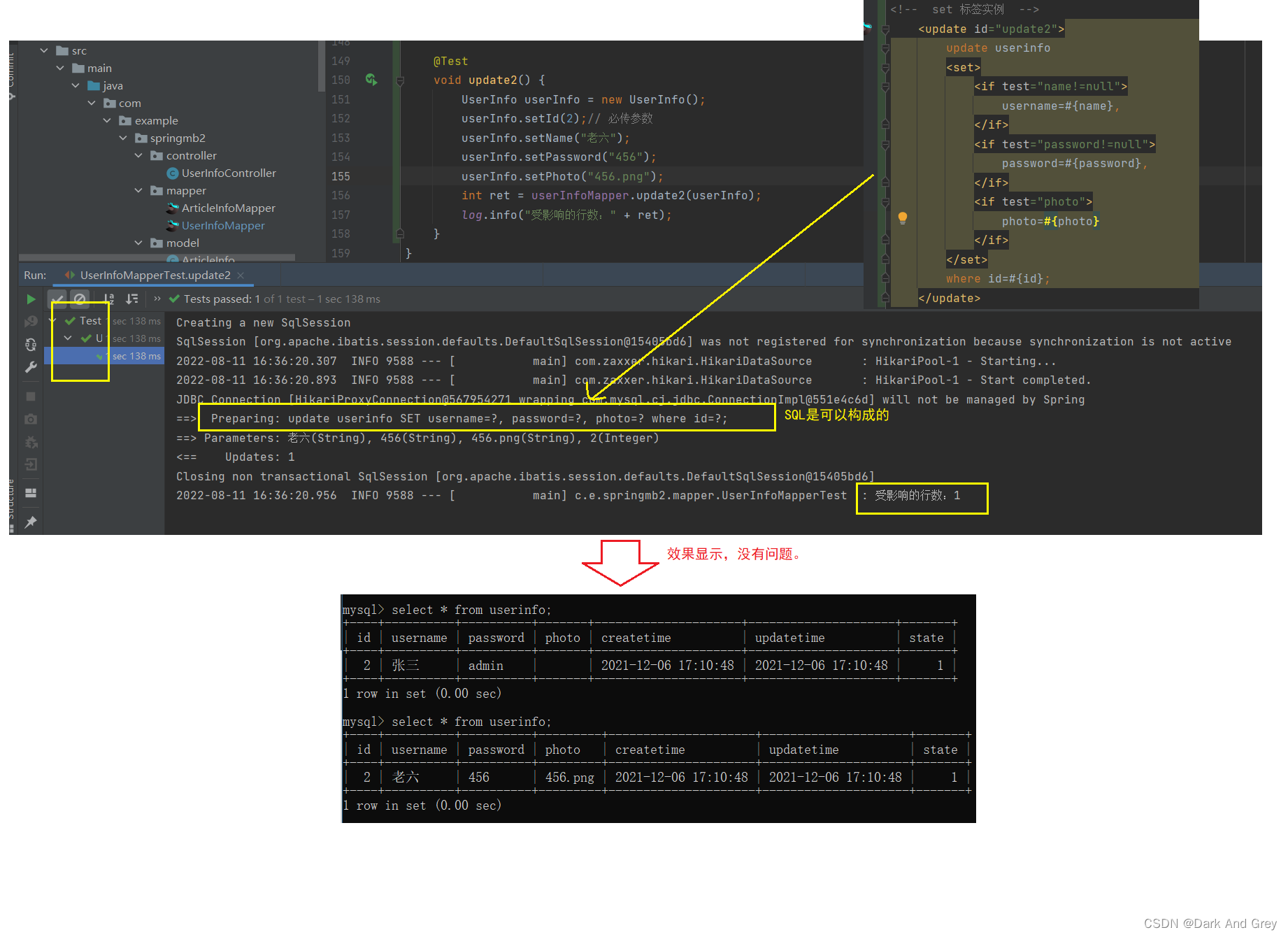Screen dimensions: 1288x937
Task: Click run test gutter icon on line 150
Action: [371, 80]
